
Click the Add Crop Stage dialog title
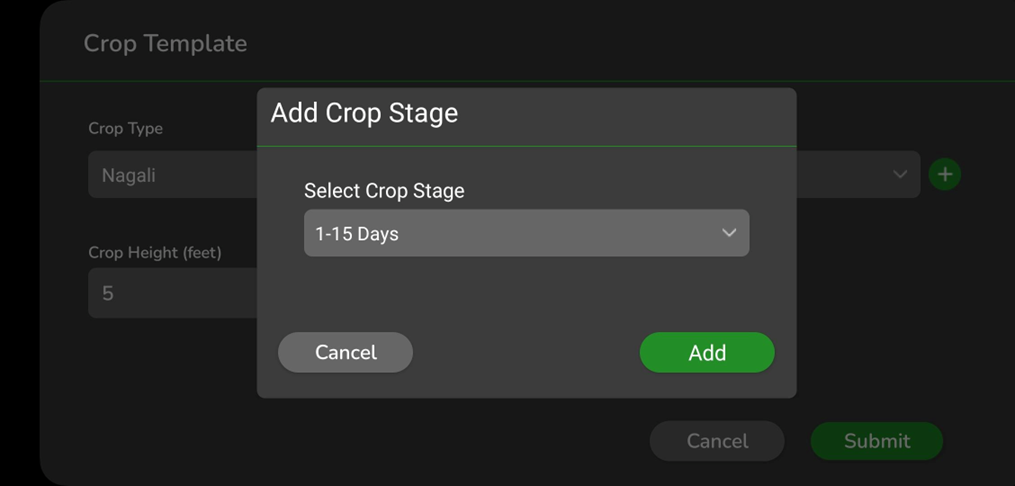(x=364, y=113)
